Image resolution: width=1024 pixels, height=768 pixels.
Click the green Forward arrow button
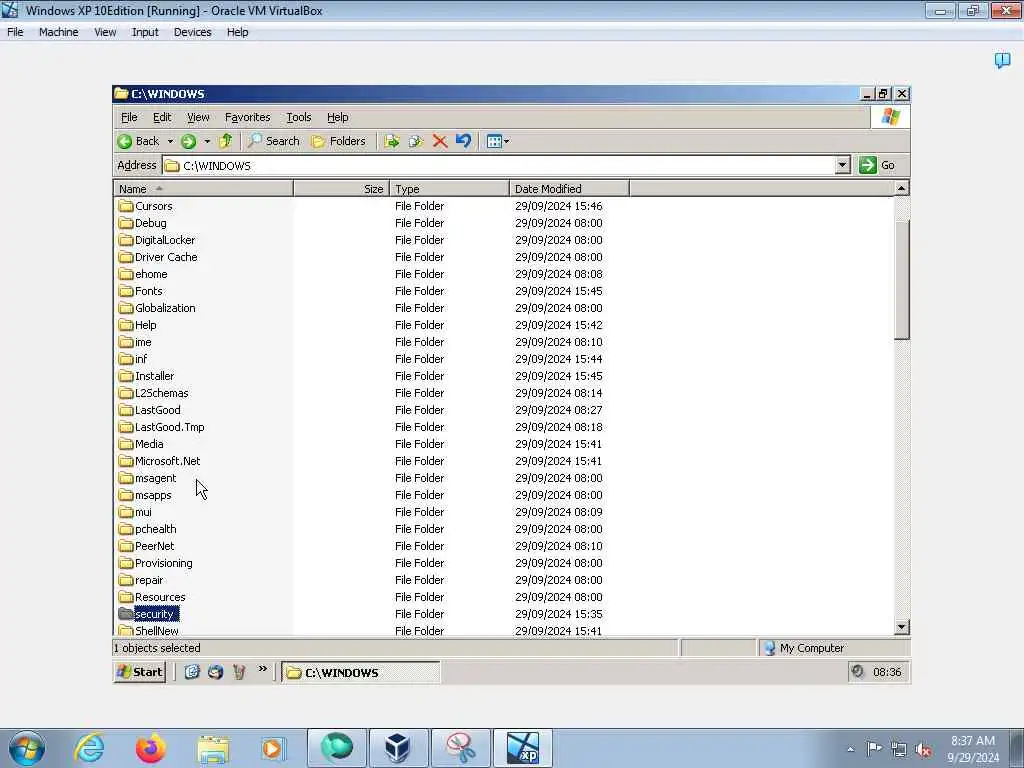[188, 141]
